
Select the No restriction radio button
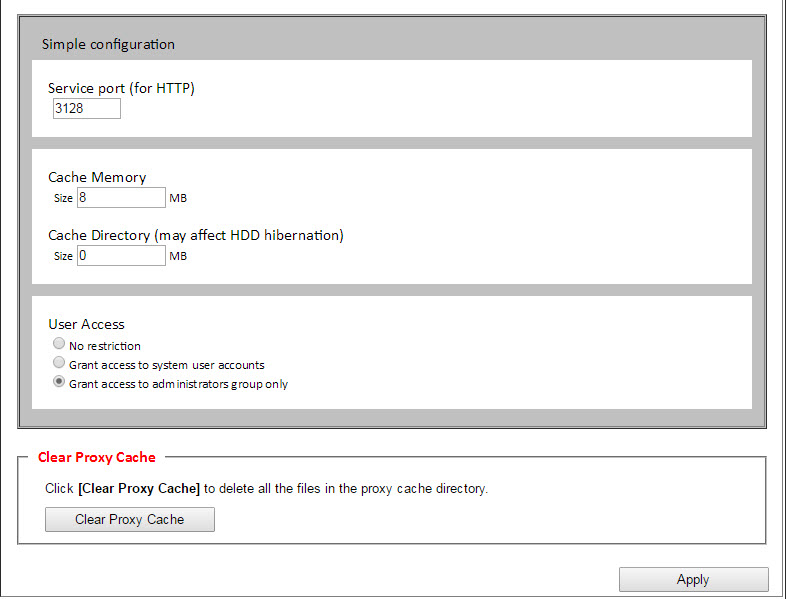click(59, 343)
